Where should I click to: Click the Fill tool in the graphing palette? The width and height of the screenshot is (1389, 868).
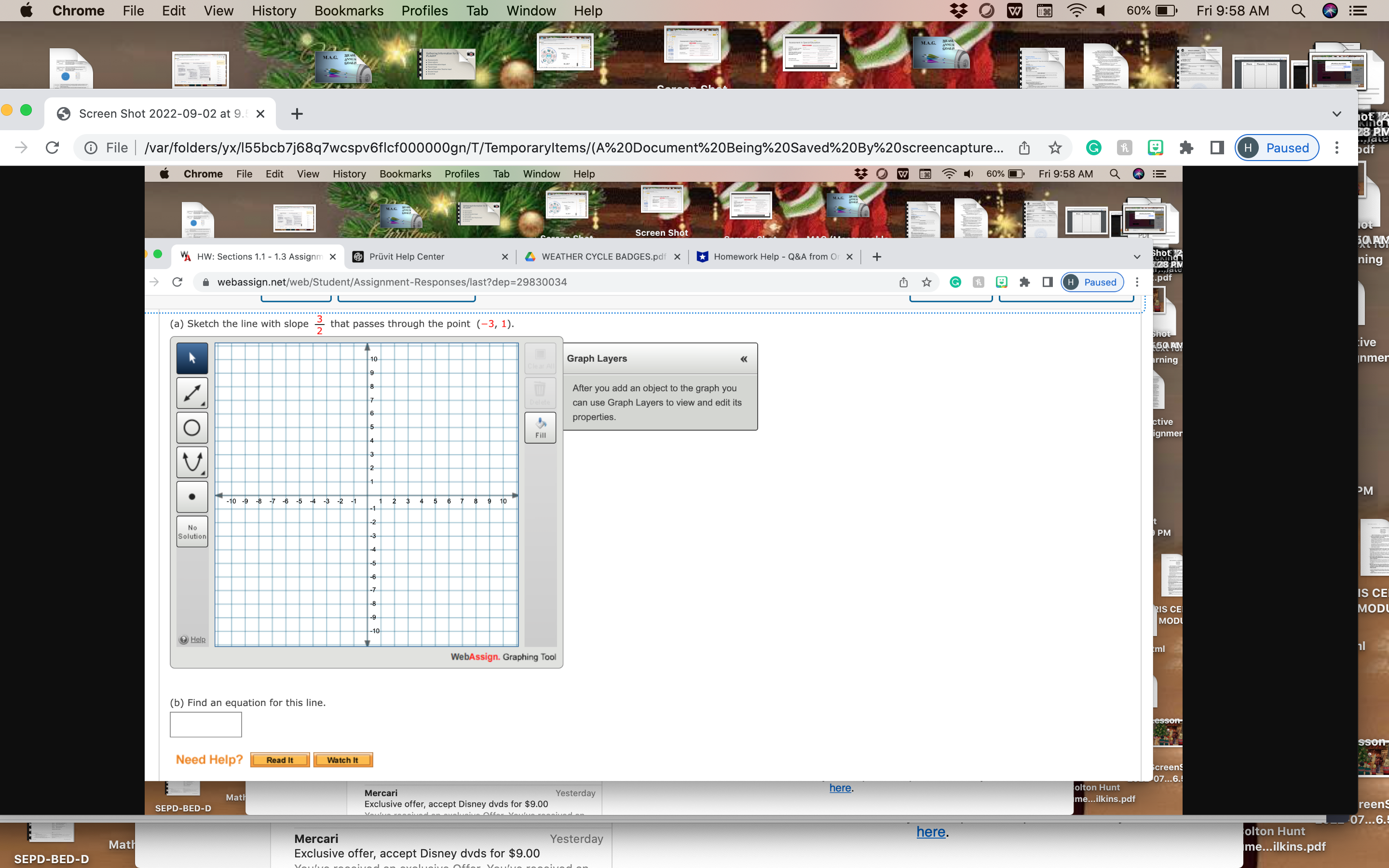540,427
